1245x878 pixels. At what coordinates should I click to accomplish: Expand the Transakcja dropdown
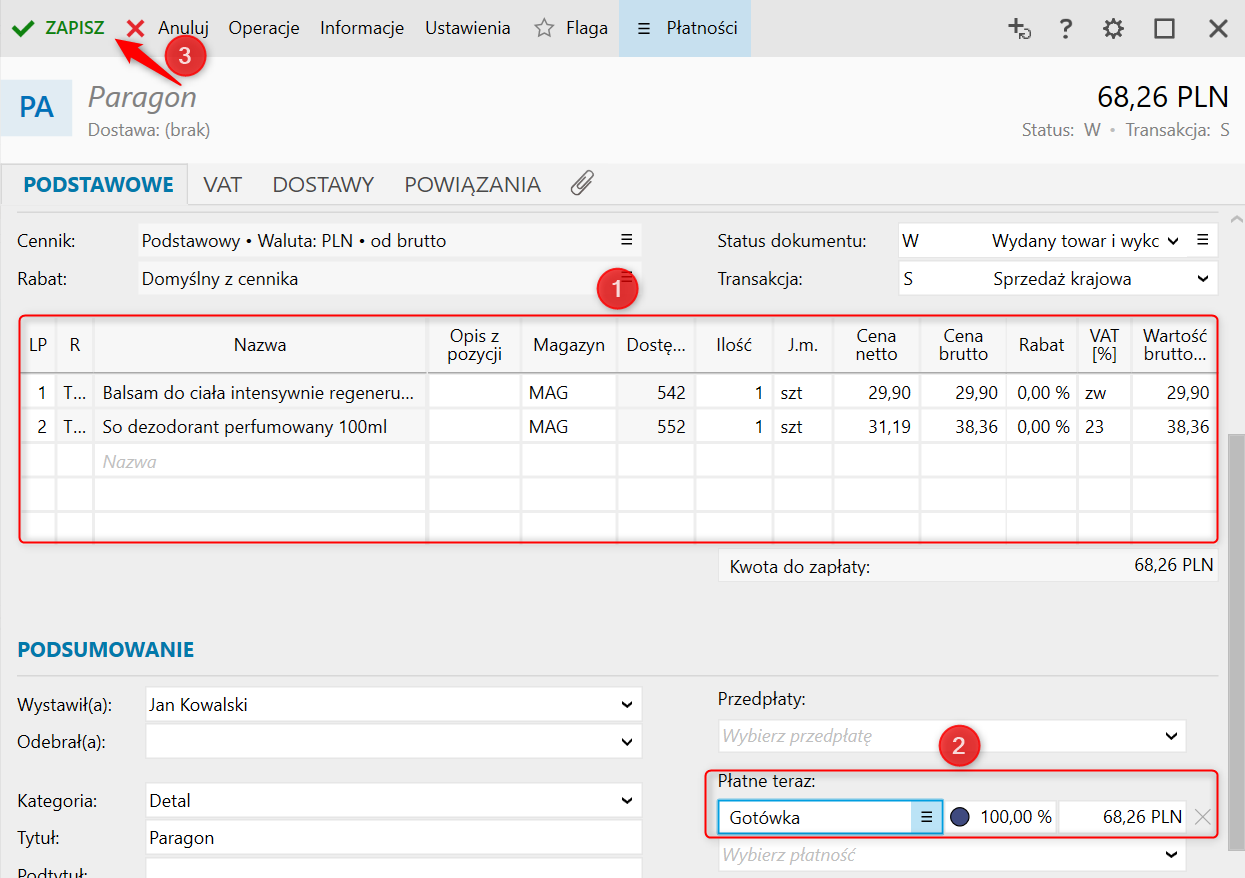pyautogui.click(x=1202, y=279)
